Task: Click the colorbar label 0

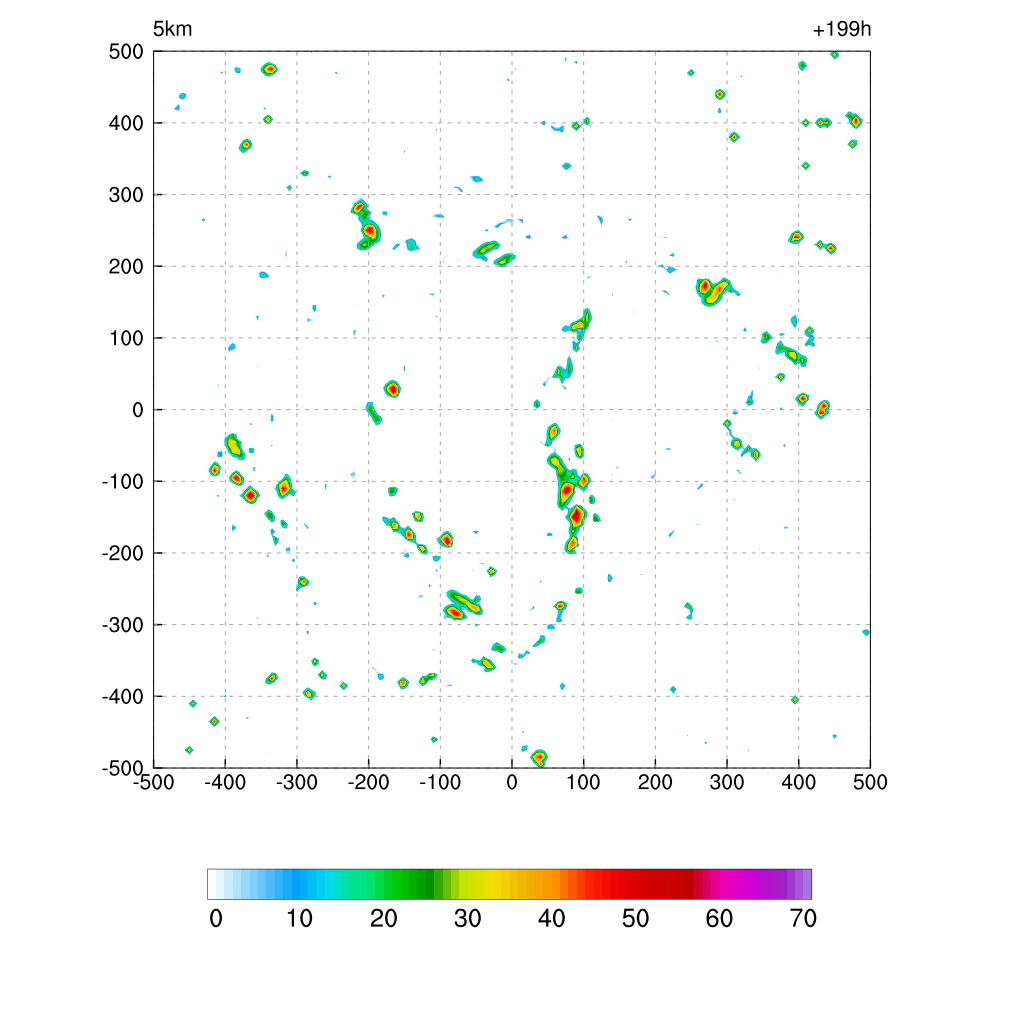Action: [216, 919]
